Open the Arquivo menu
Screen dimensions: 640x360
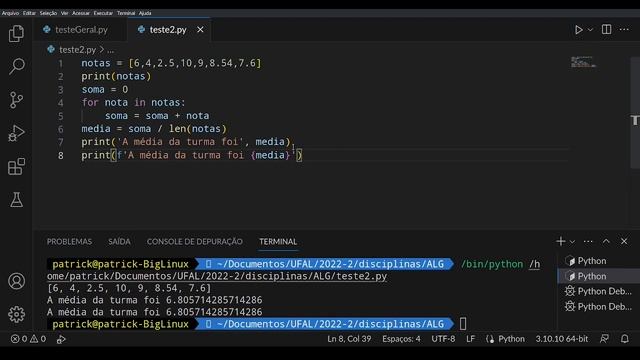pyautogui.click(x=10, y=13)
